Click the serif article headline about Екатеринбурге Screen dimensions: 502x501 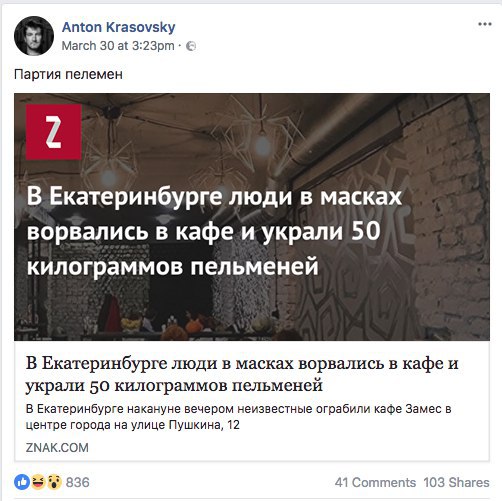pos(242,374)
